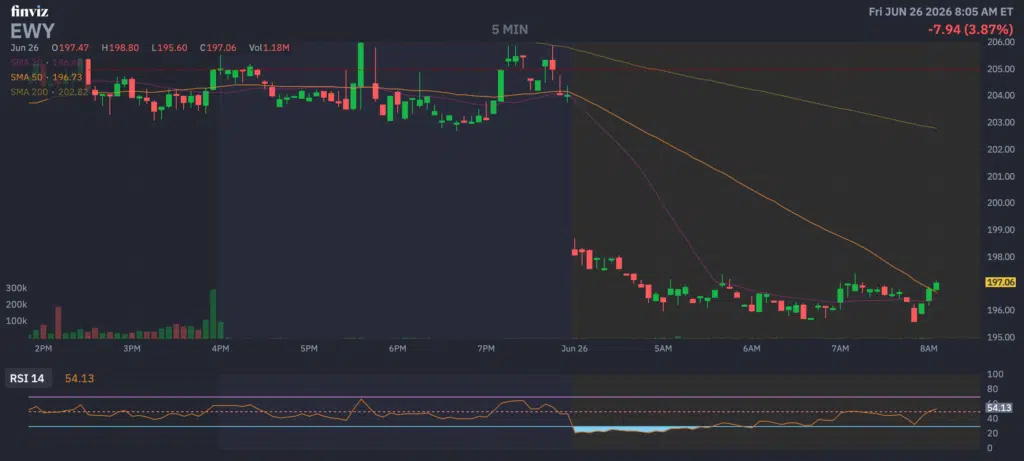The height and width of the screenshot is (461, 1024).
Task: Click the open price O197.47
Action: point(71,48)
